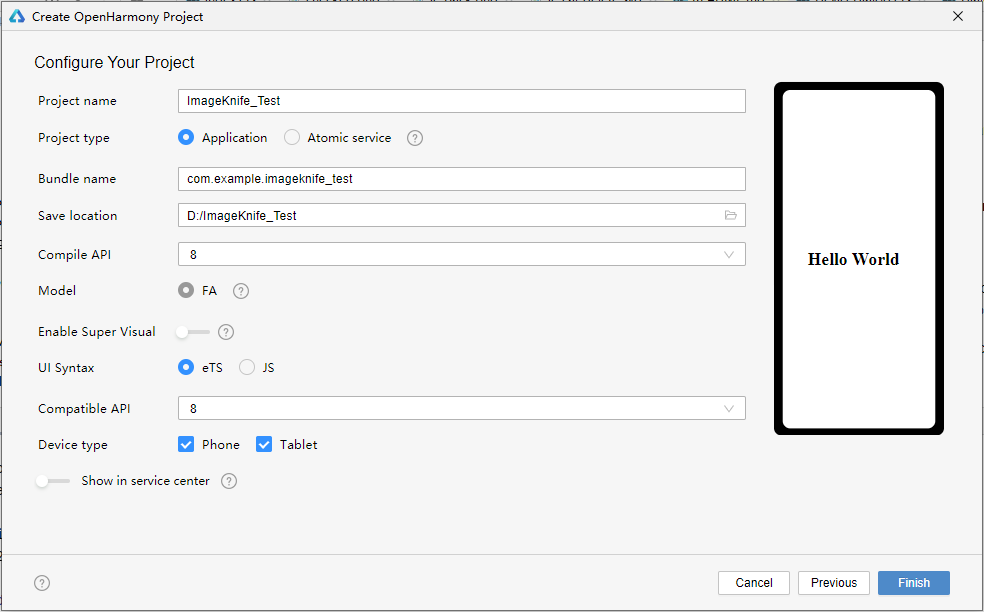Click the bottom-left help question mark icon
The image size is (984, 612).
(x=42, y=583)
